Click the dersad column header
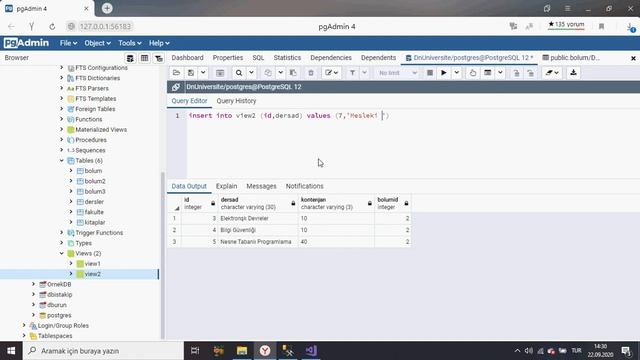This screenshot has width=640, height=360. click(x=258, y=203)
